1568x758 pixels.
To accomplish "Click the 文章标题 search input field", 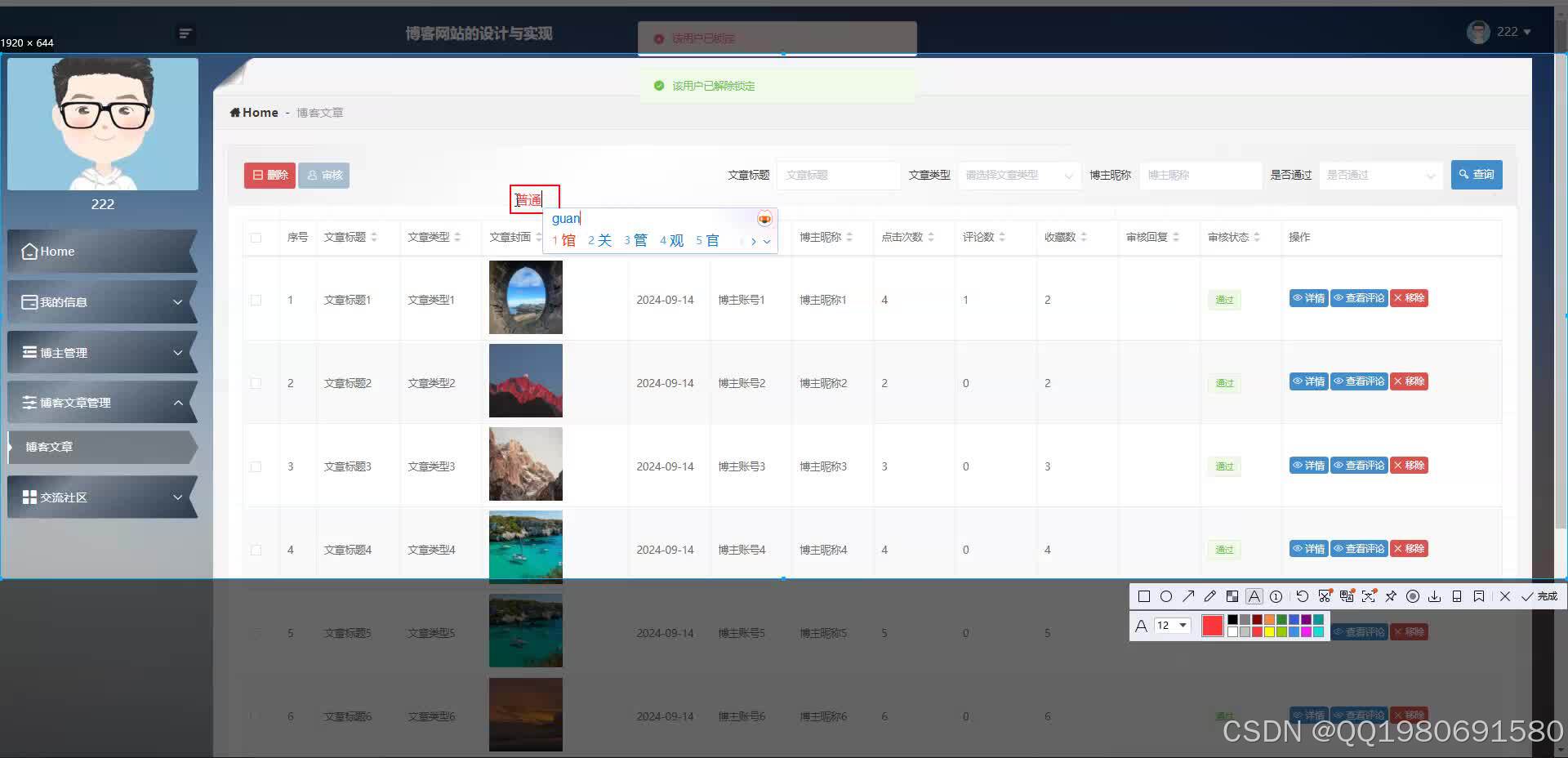I will (x=838, y=175).
